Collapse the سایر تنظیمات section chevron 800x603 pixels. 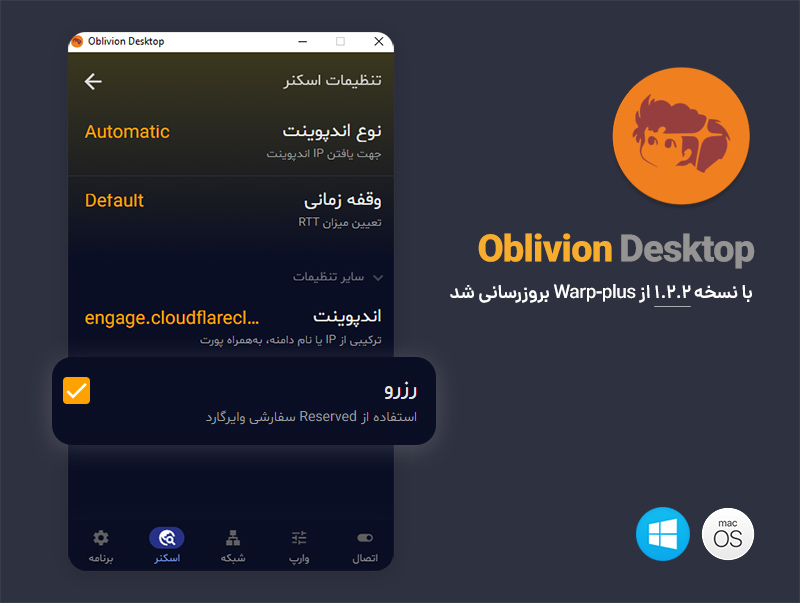pyautogui.click(x=378, y=278)
